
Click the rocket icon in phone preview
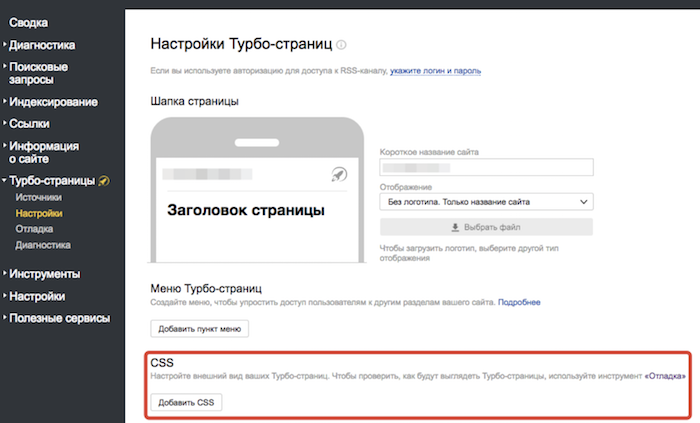[339, 174]
